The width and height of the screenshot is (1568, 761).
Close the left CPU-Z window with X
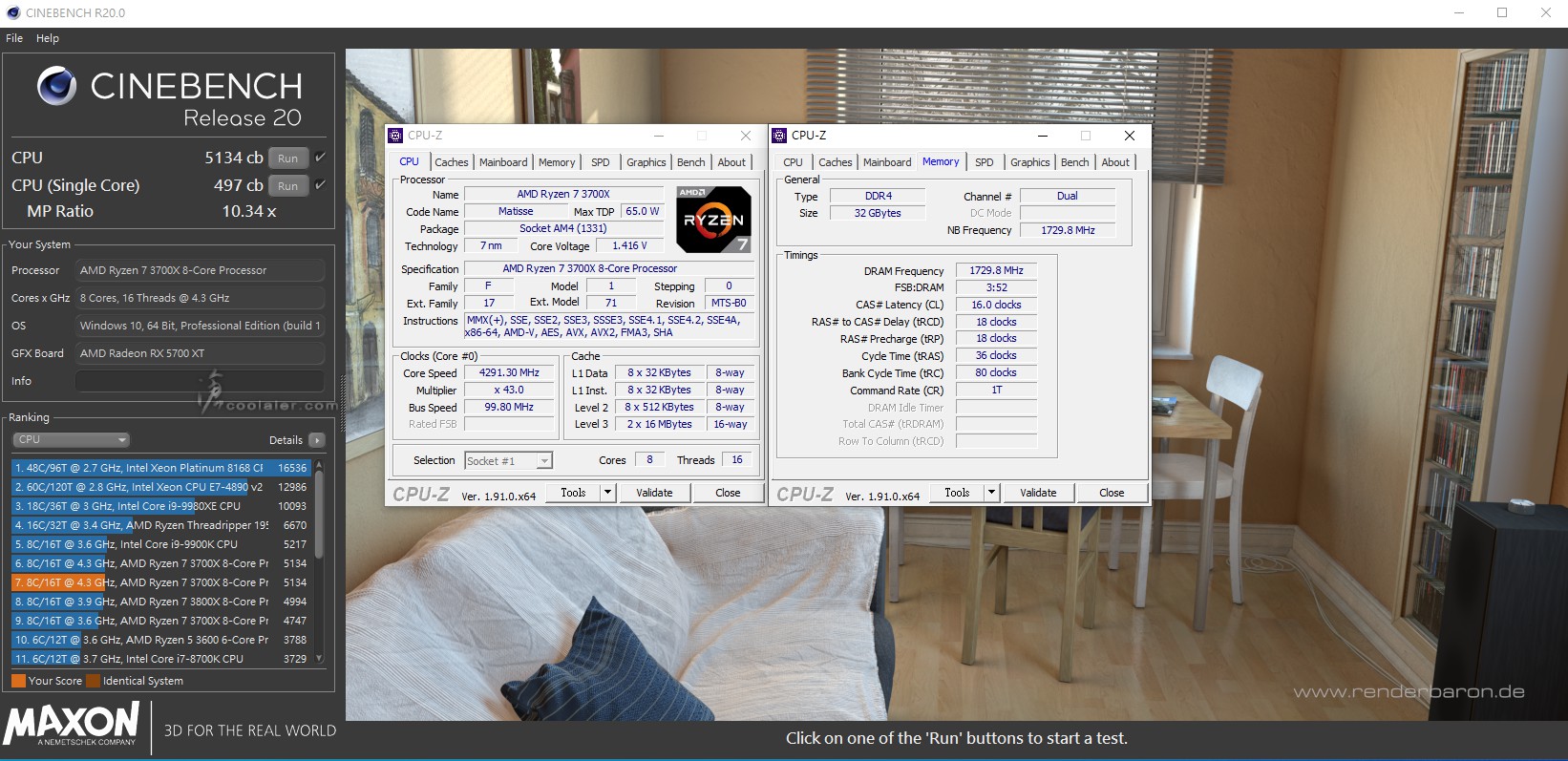[x=746, y=136]
